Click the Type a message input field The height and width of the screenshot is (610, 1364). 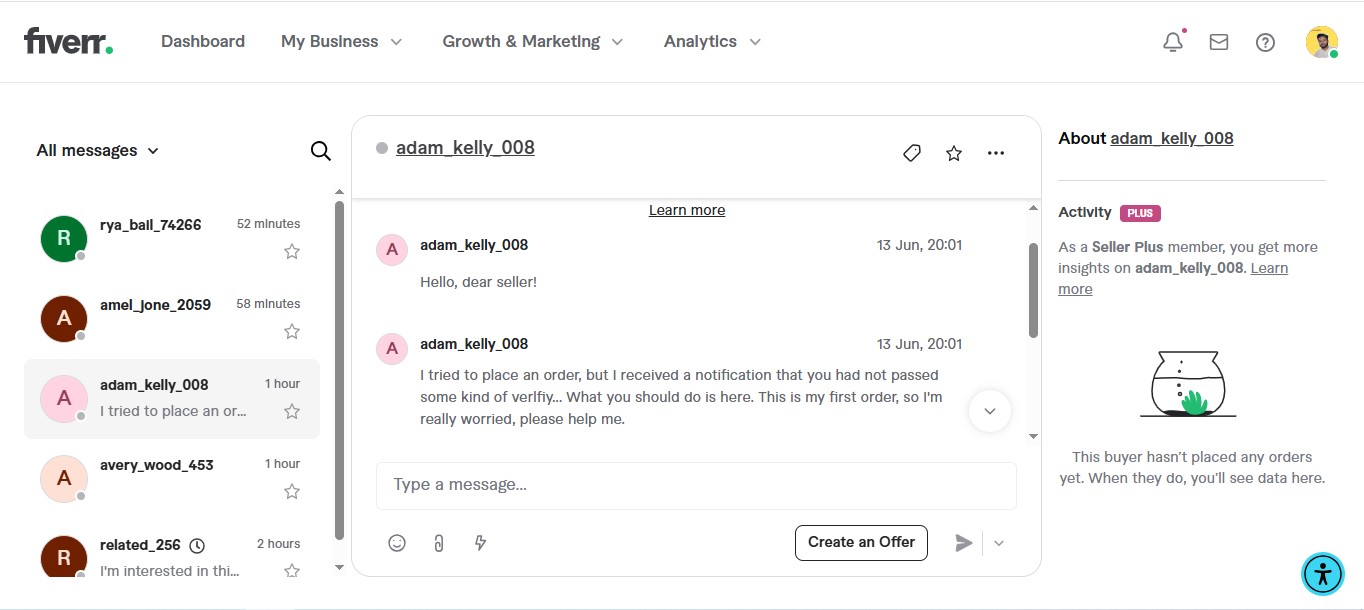click(x=696, y=485)
